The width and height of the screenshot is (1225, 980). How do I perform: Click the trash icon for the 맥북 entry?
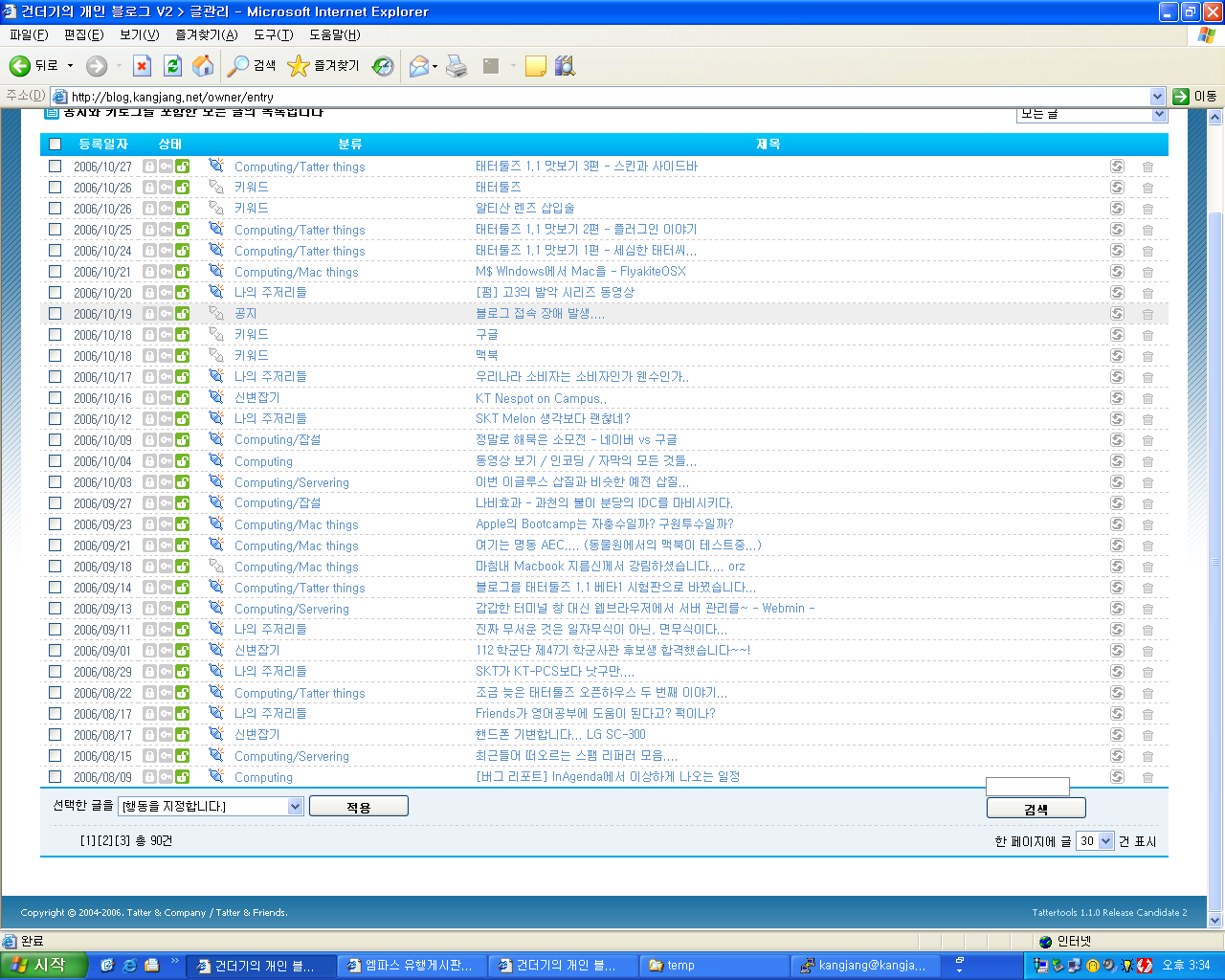[1147, 355]
